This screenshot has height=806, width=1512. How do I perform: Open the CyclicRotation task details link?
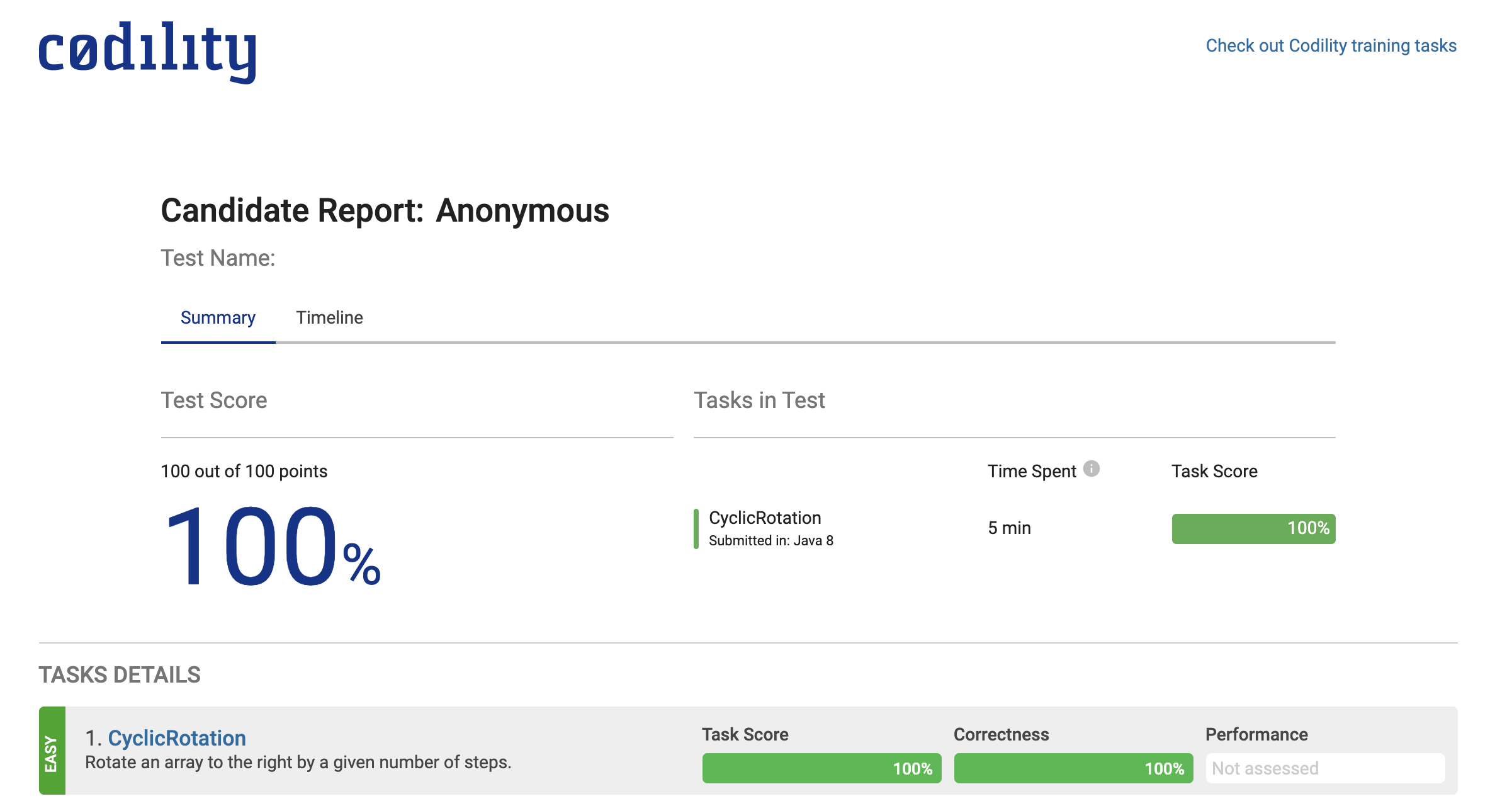(177, 738)
